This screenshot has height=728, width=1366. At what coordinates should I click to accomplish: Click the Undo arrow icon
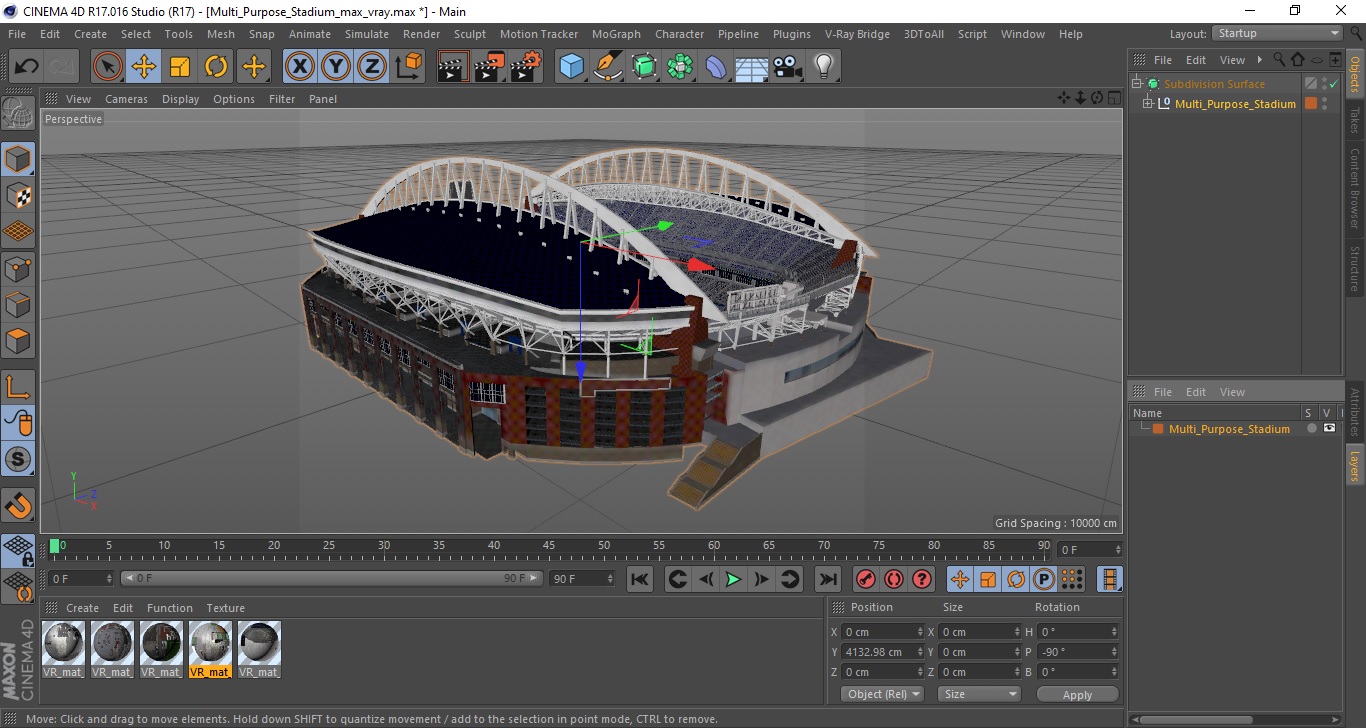coord(27,67)
